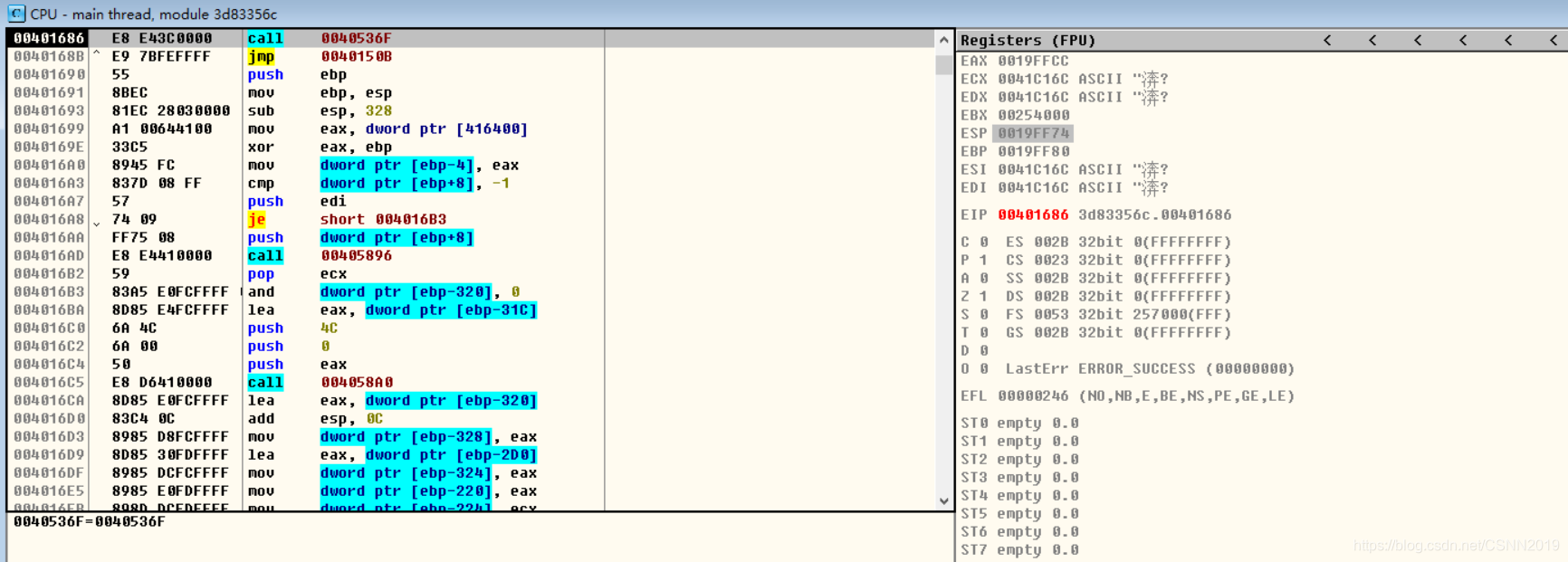
Task: Click the D flag value
Action: tap(984, 350)
